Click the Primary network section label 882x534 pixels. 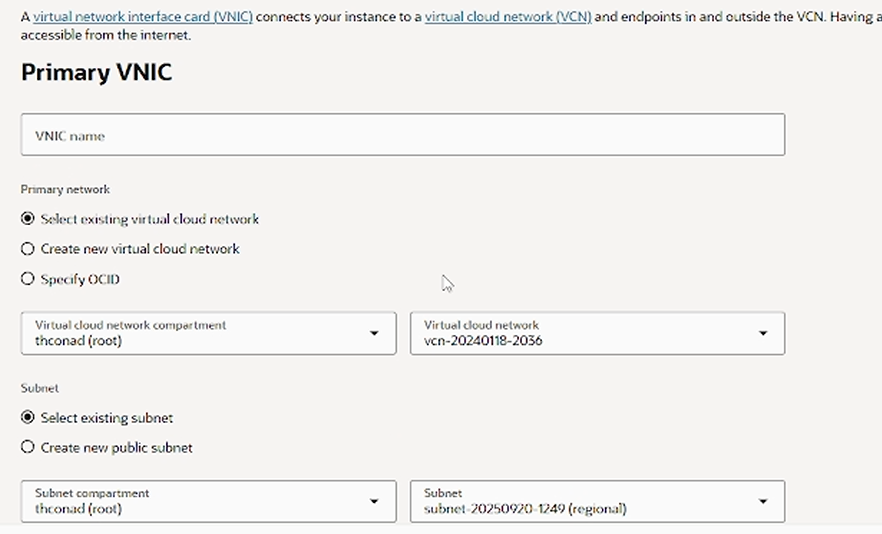[65, 189]
